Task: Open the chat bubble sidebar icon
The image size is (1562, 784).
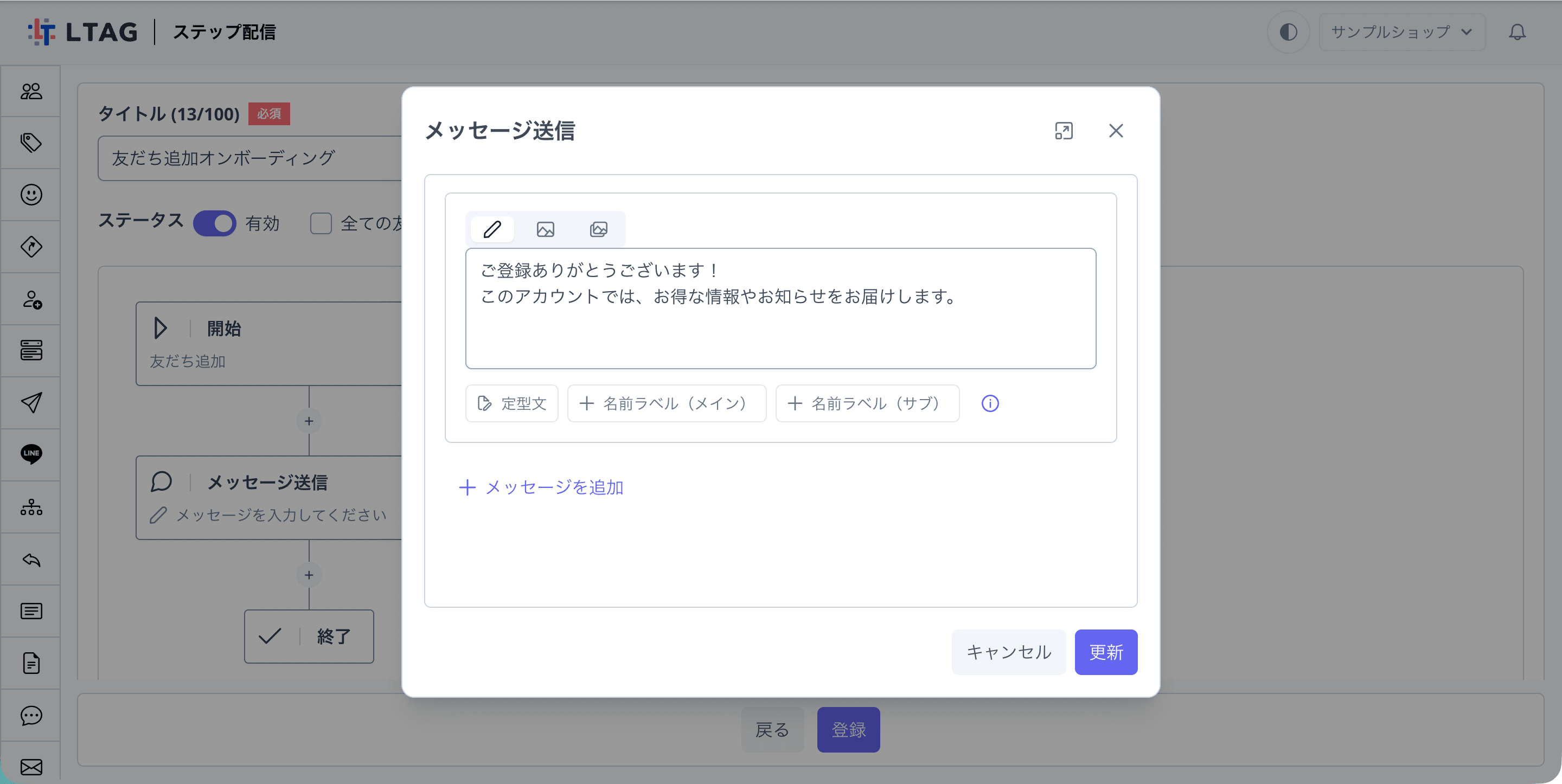Action: [x=31, y=716]
